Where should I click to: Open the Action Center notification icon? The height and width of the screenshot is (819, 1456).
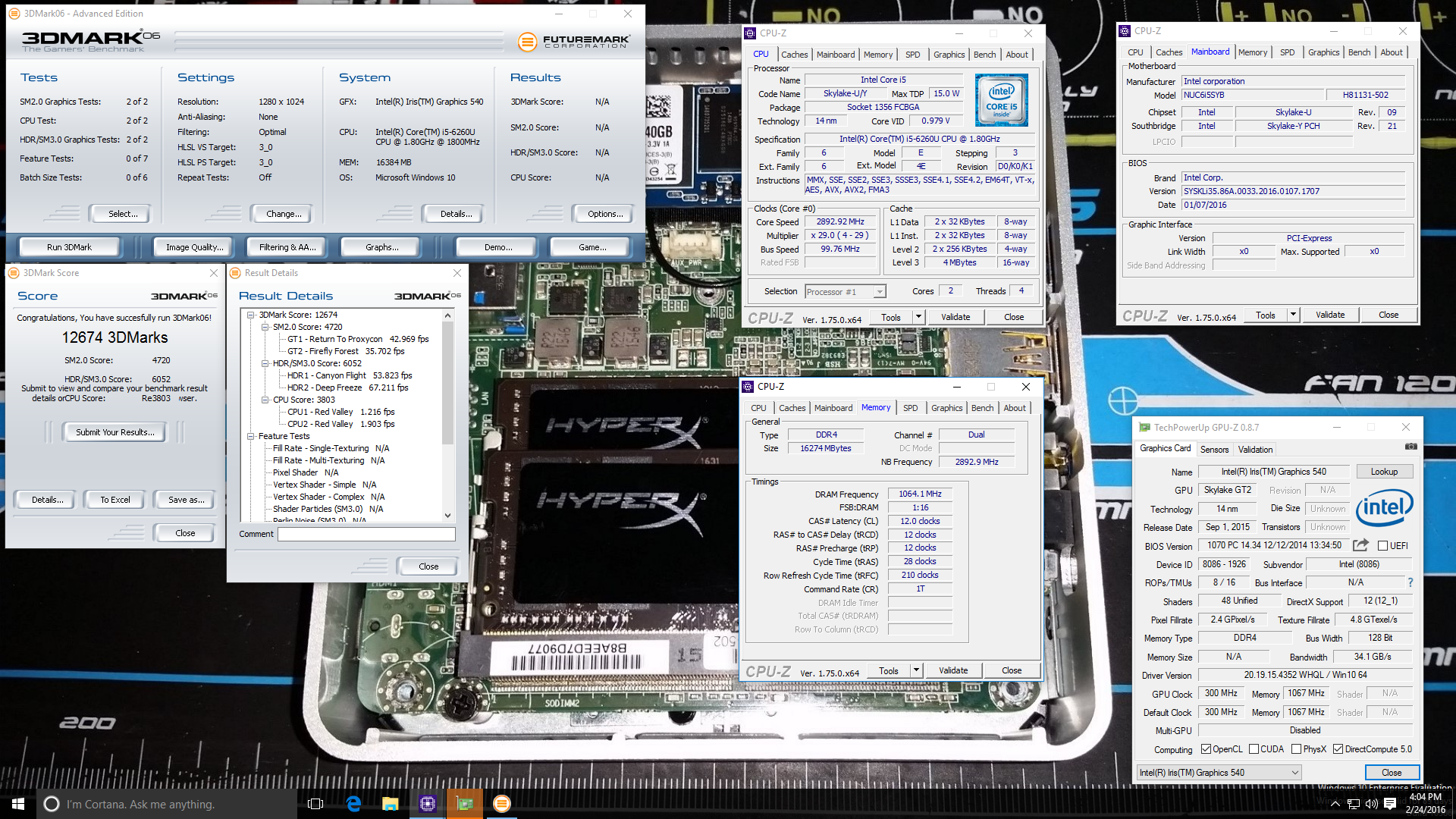tap(1389, 805)
